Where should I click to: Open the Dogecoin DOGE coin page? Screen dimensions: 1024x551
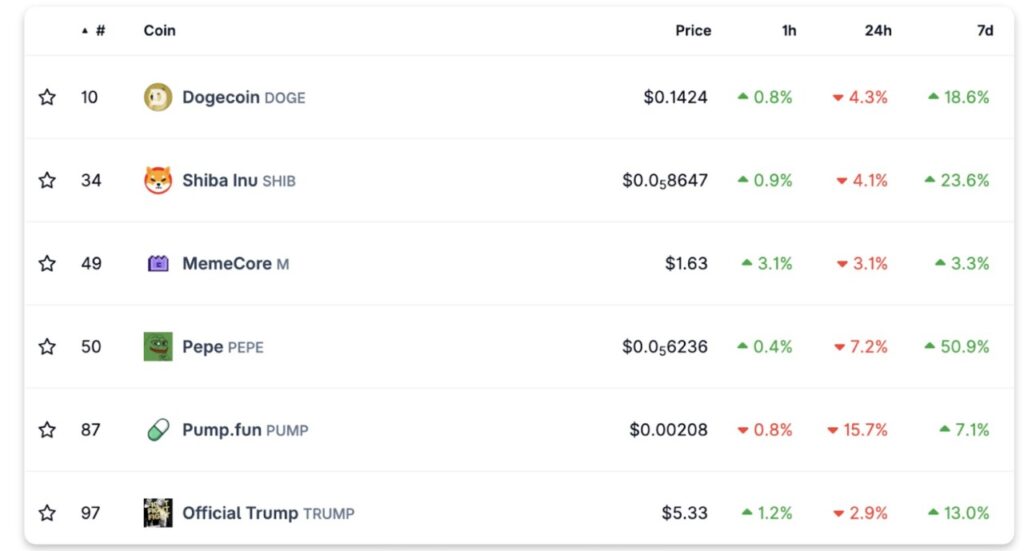(x=243, y=97)
